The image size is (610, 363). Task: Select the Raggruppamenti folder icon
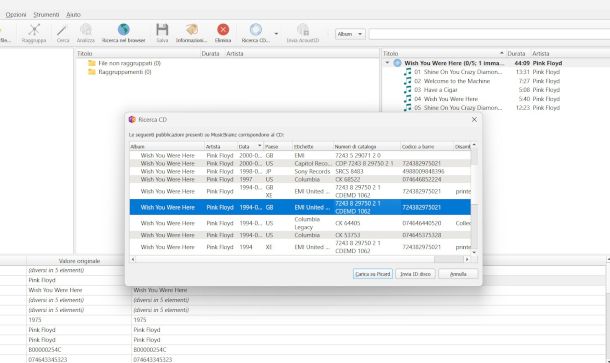[92, 72]
